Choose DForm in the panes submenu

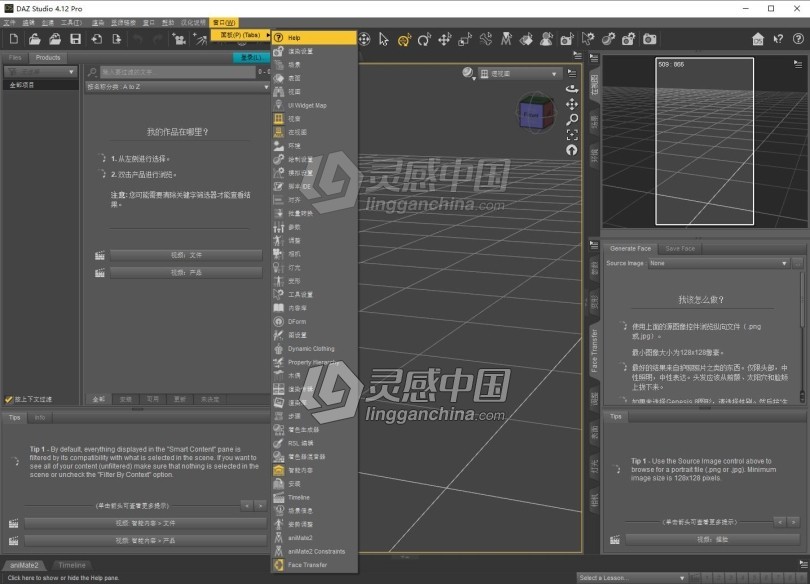(314, 322)
